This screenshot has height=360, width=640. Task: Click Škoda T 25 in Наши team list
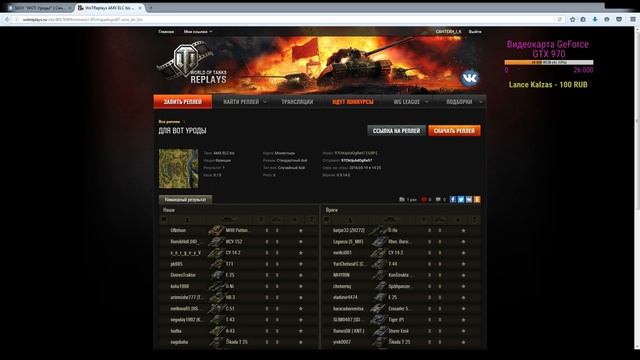237,342
